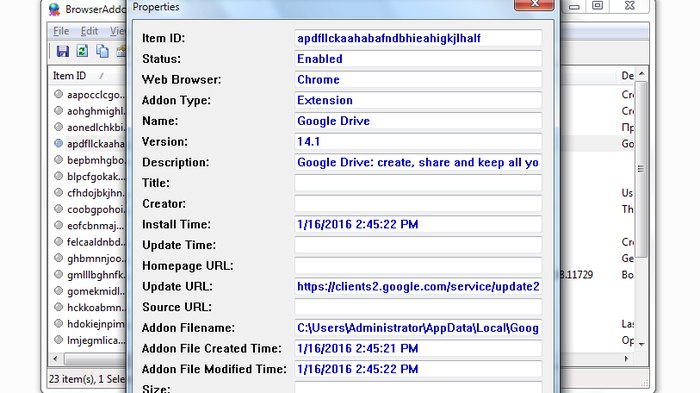Click the round icon beside hdokiejnpim row
The width and height of the screenshot is (700, 393).
pyautogui.click(x=58, y=323)
